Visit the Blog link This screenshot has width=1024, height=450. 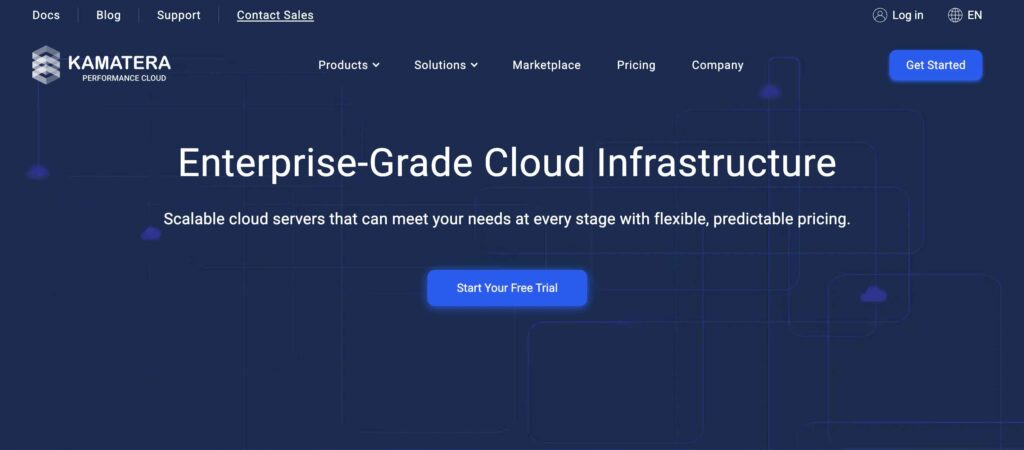pos(109,15)
